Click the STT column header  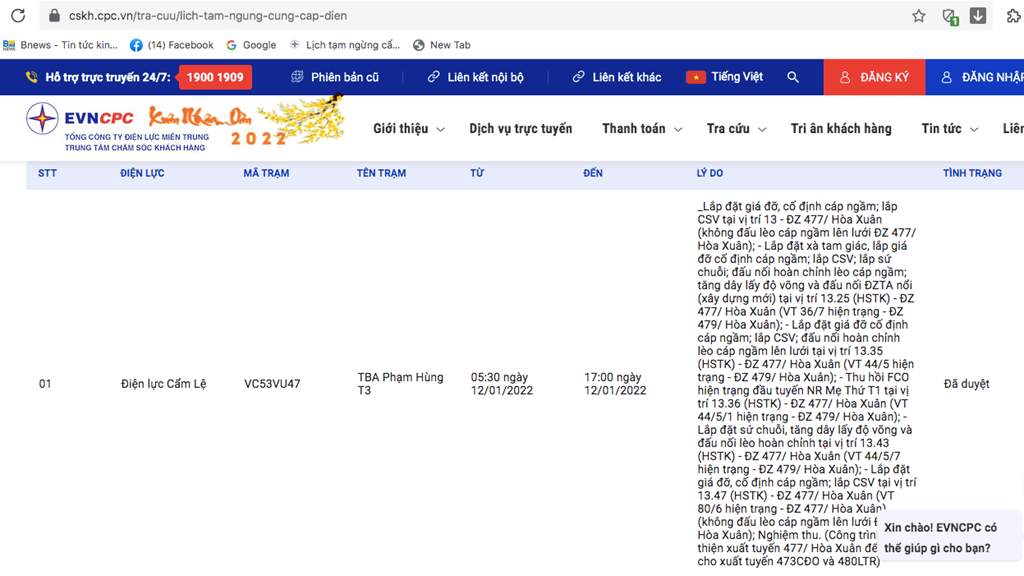[47, 173]
